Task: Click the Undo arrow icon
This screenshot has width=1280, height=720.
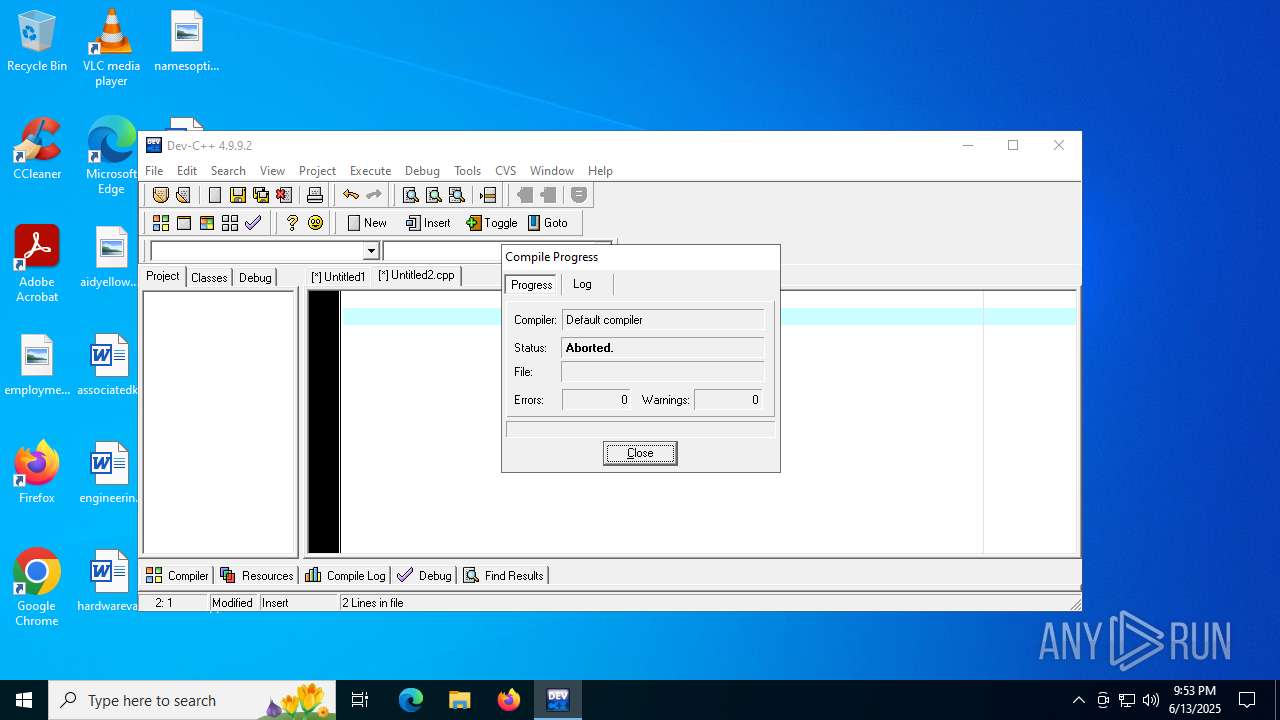Action: click(351, 195)
